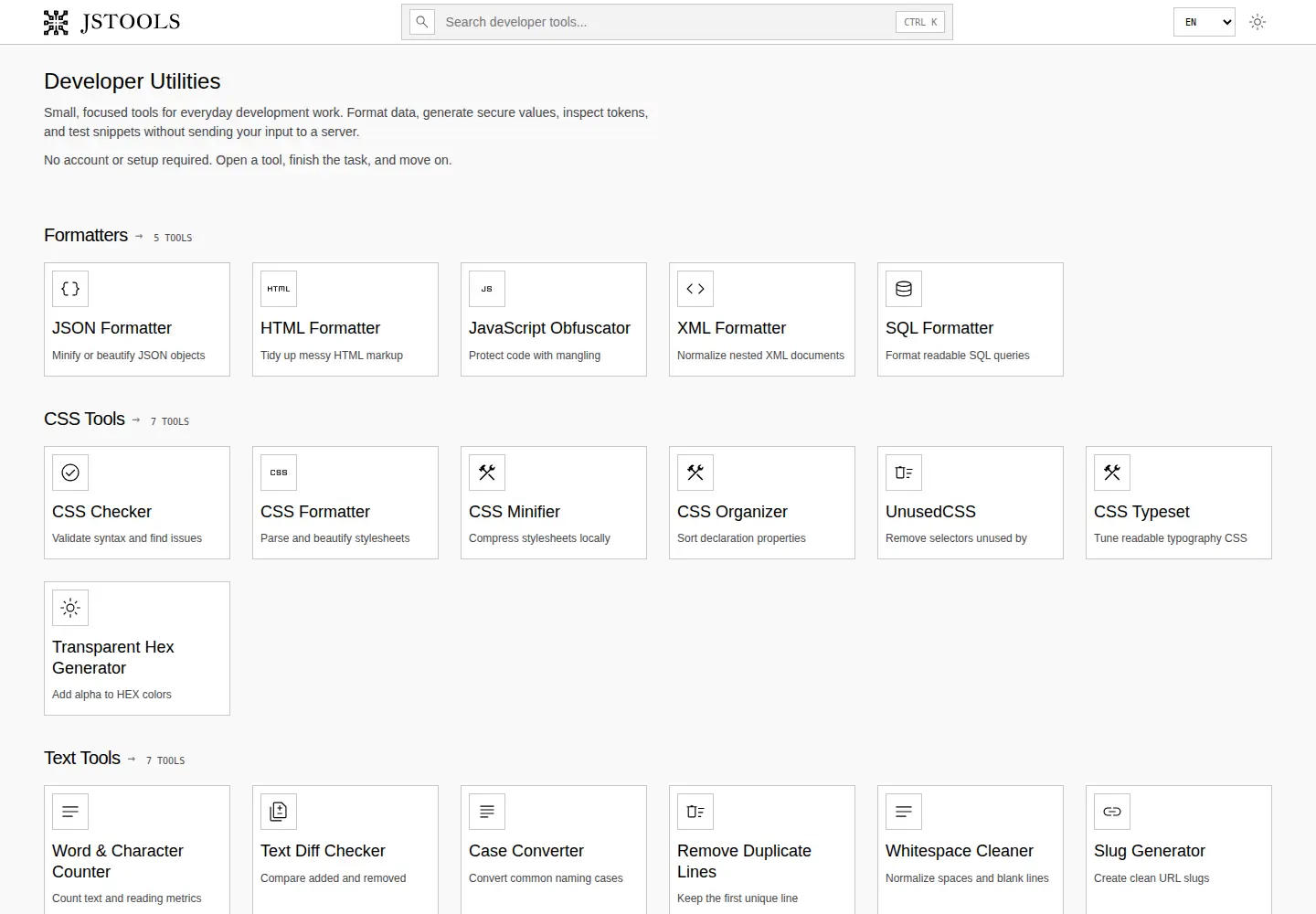Click the search magnifier icon
Image resolution: width=1316 pixels, height=914 pixels.
tap(422, 22)
